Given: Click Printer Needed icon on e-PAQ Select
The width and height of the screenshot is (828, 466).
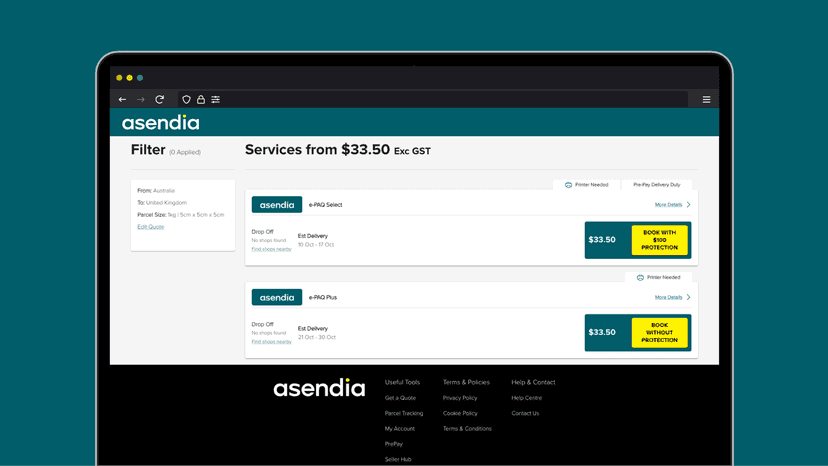Looking at the screenshot, I should 568,185.
